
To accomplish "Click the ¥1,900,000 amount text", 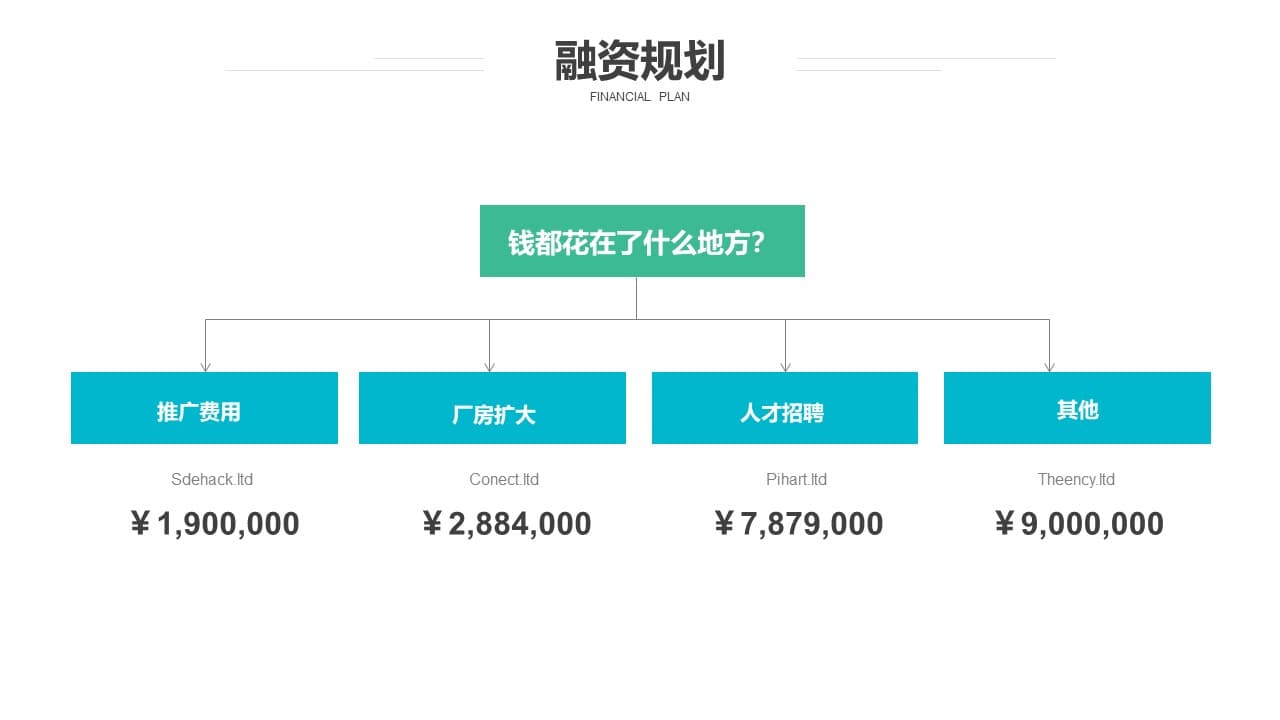I will click(214, 524).
